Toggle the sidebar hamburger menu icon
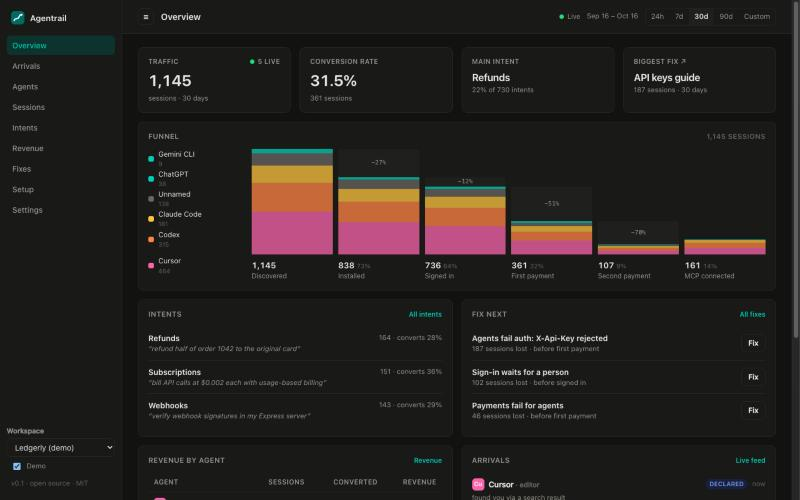The height and width of the screenshot is (500, 800). pos(146,17)
